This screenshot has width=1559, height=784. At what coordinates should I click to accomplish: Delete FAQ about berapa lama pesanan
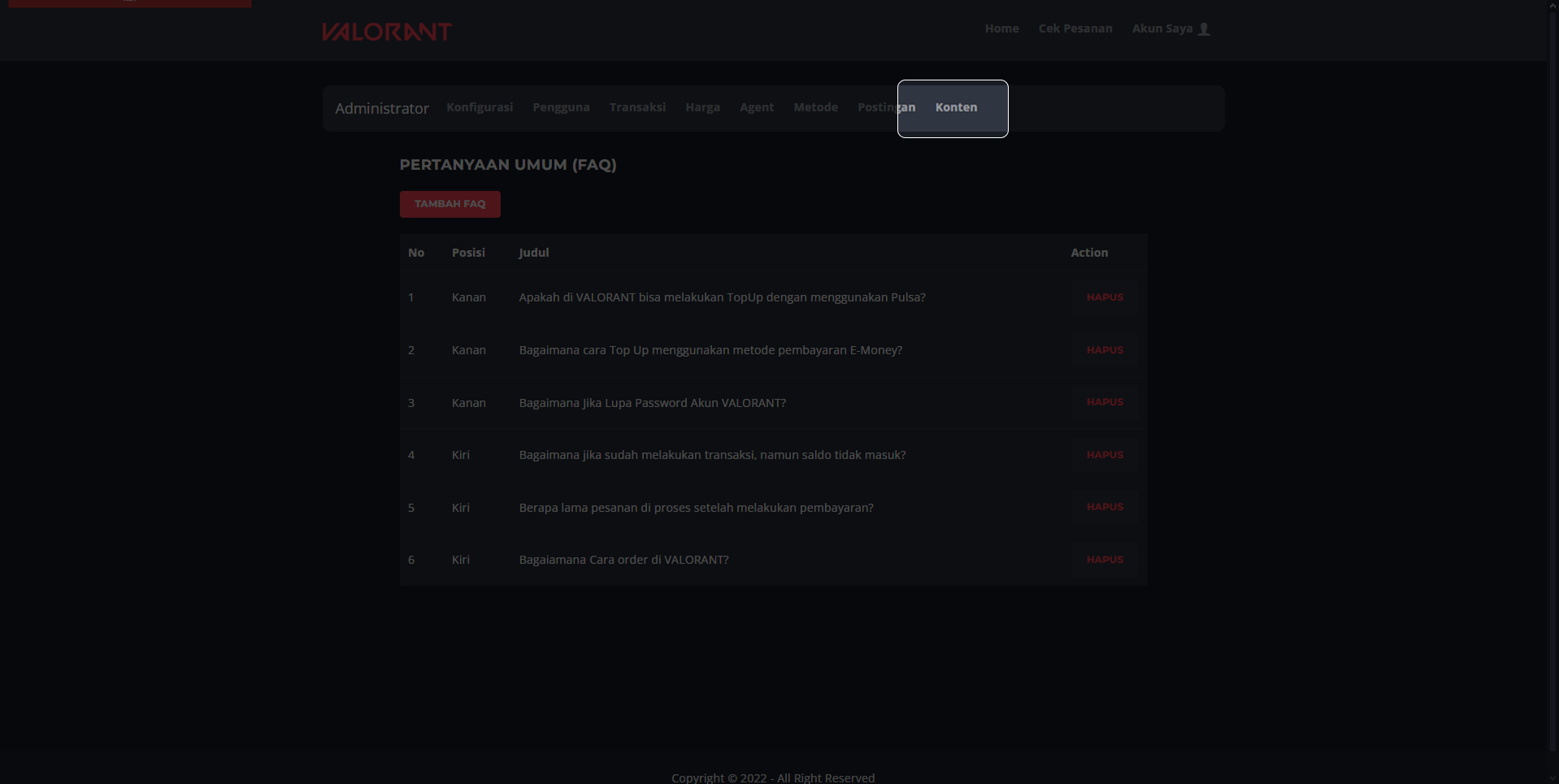point(1105,507)
